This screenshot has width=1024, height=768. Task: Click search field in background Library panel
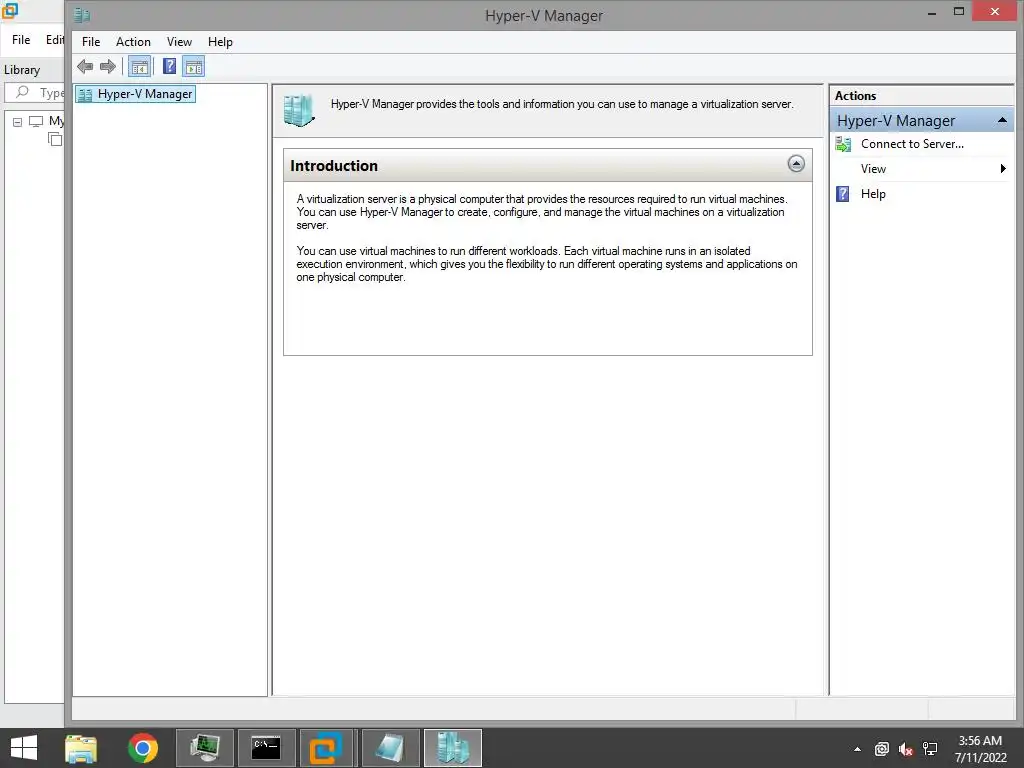click(x=35, y=93)
